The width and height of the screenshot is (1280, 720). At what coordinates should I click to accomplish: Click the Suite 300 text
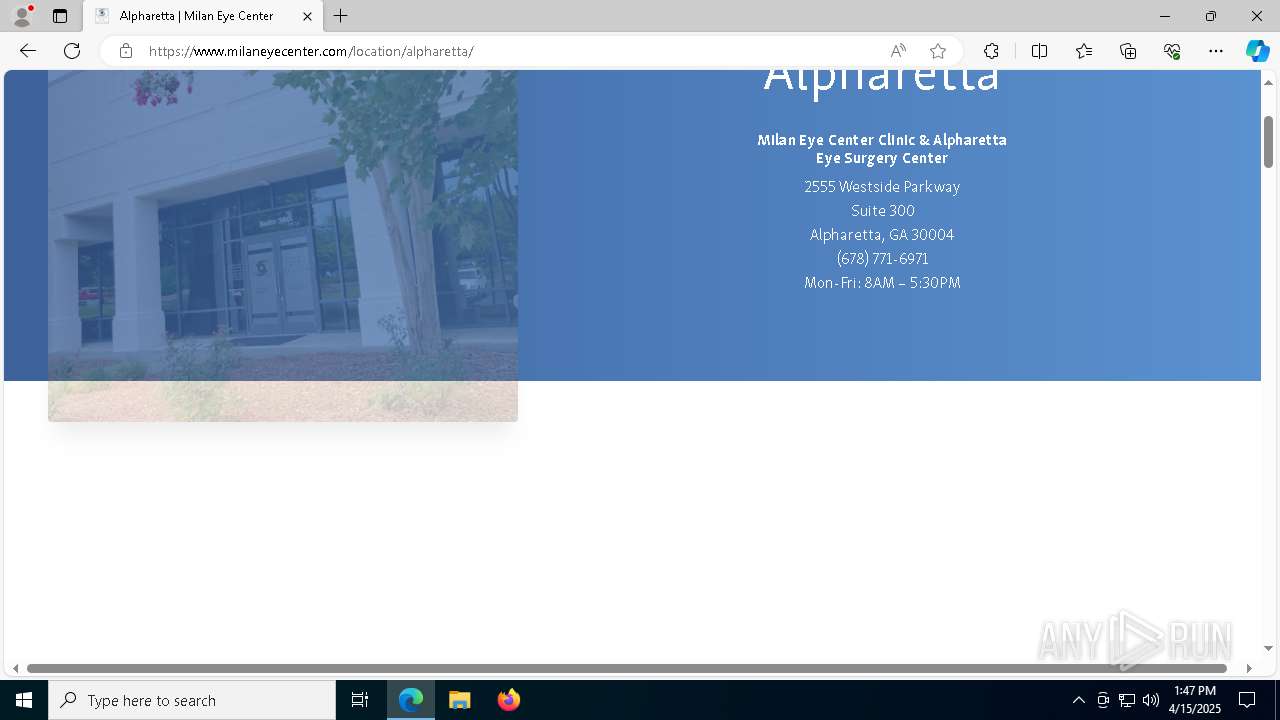pyautogui.click(x=883, y=210)
